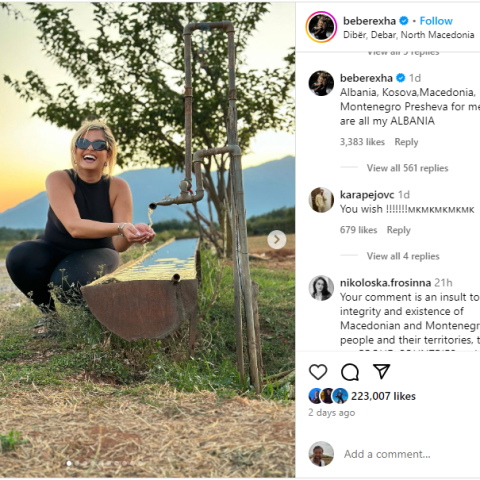Reply to karapejovc's comment

point(398,230)
